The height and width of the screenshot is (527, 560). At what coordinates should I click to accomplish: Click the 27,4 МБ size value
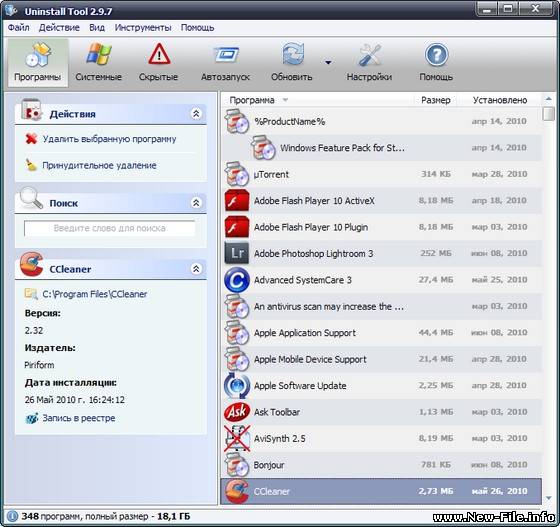point(436,280)
